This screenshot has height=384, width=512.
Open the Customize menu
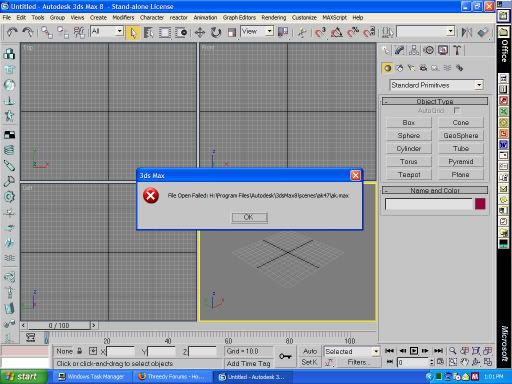[304, 18]
